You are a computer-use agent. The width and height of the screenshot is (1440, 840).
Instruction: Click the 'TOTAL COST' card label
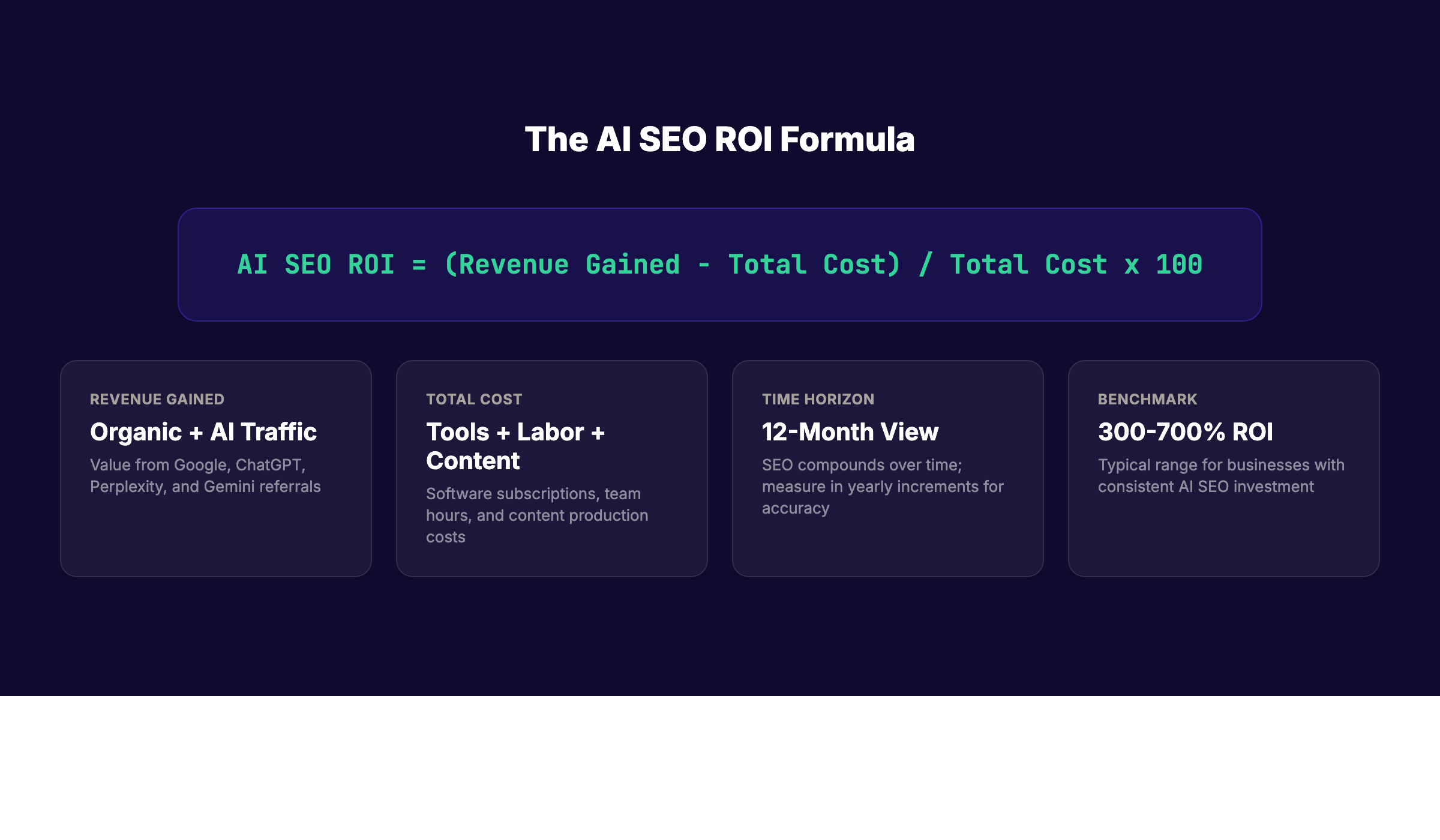coord(474,399)
